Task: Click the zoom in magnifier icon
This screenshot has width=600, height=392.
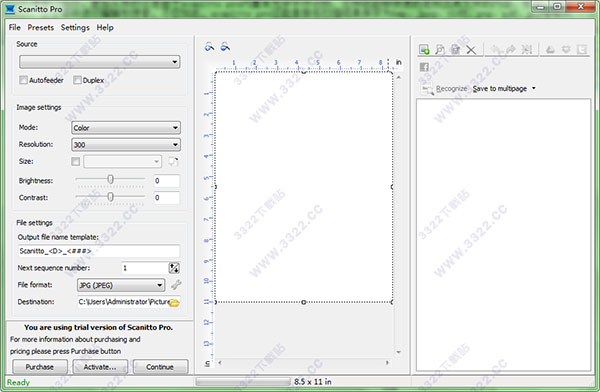Action: (209, 47)
